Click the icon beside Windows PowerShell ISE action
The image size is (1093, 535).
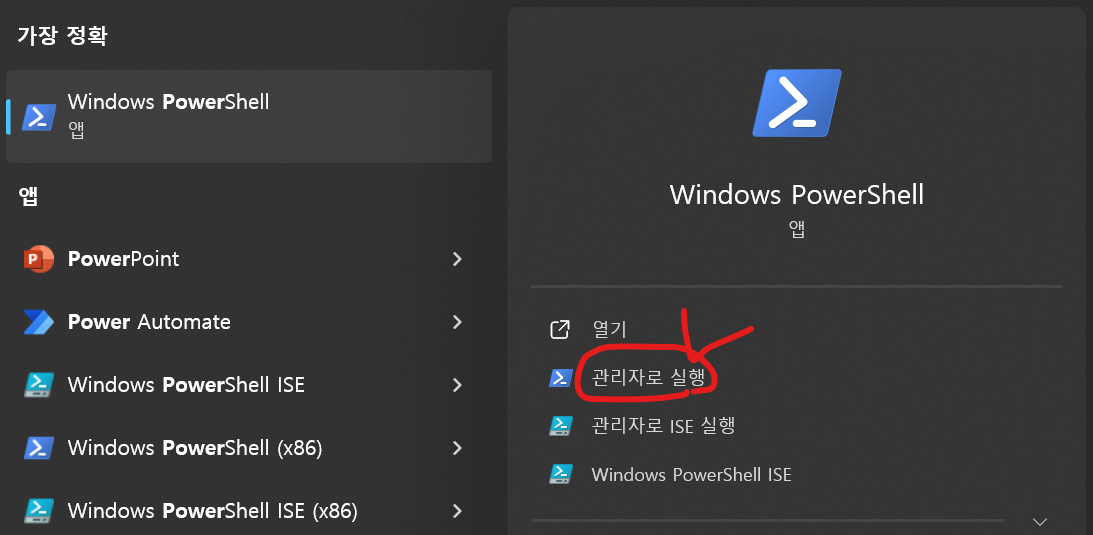[560, 474]
